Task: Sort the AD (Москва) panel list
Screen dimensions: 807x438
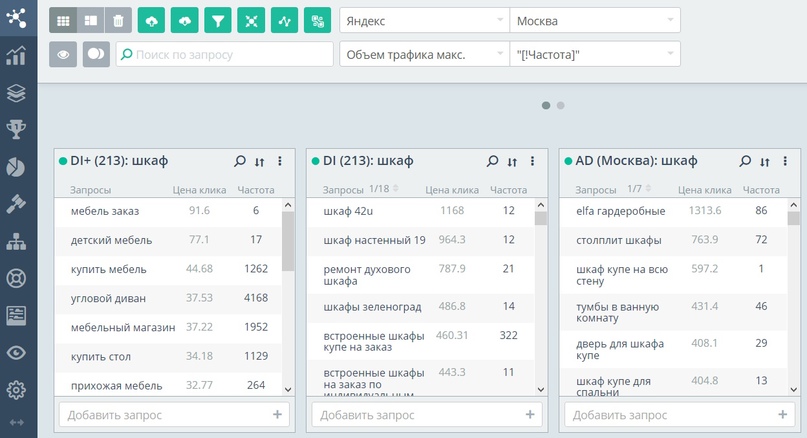Action: 765,162
